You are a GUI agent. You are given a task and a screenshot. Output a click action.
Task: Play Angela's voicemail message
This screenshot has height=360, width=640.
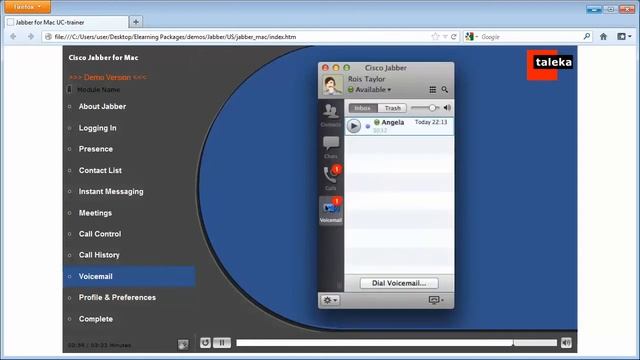coord(354,126)
